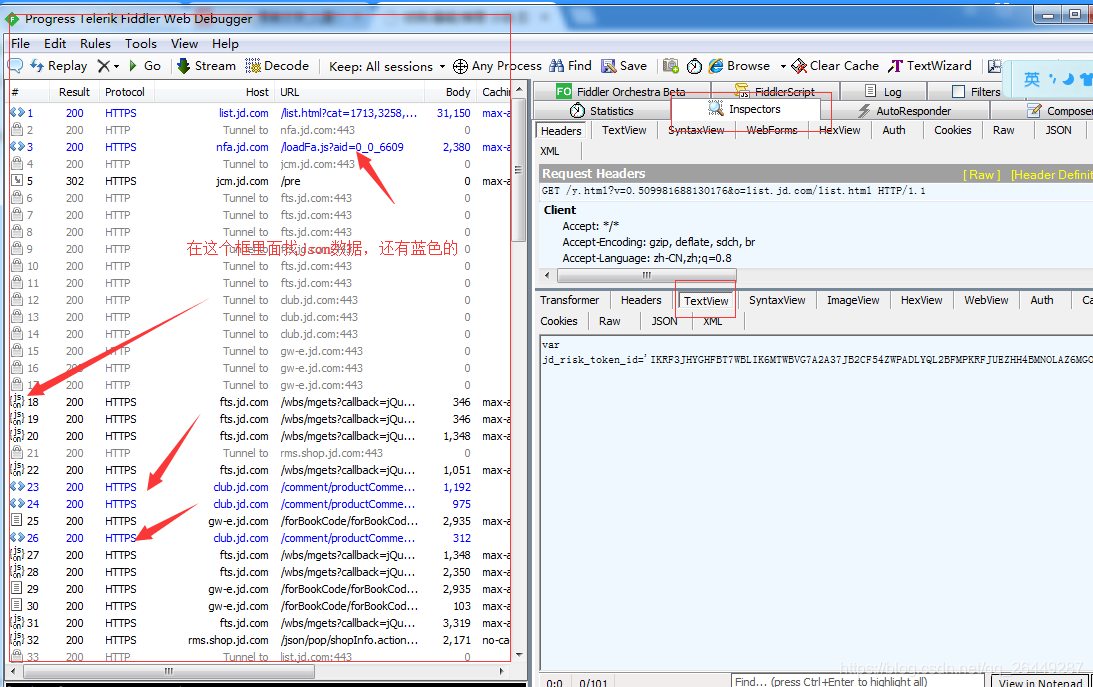Click the Browse Internet Explorer button
1093x687 pixels.
coord(739,66)
